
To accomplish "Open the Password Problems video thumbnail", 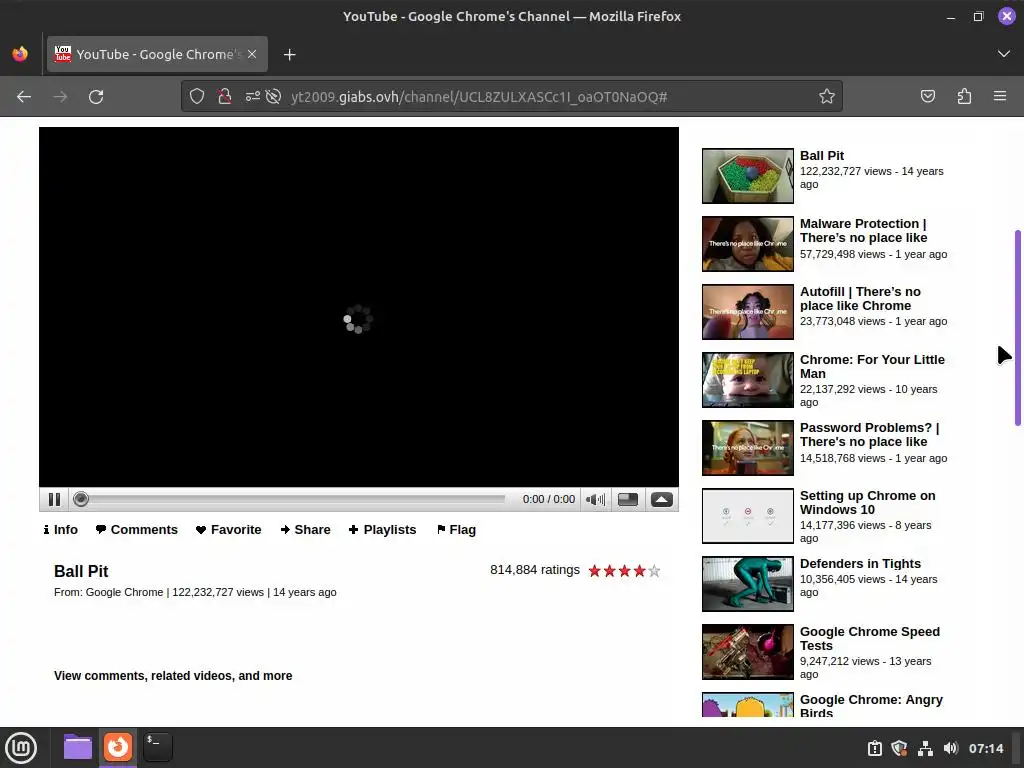I will [748, 447].
